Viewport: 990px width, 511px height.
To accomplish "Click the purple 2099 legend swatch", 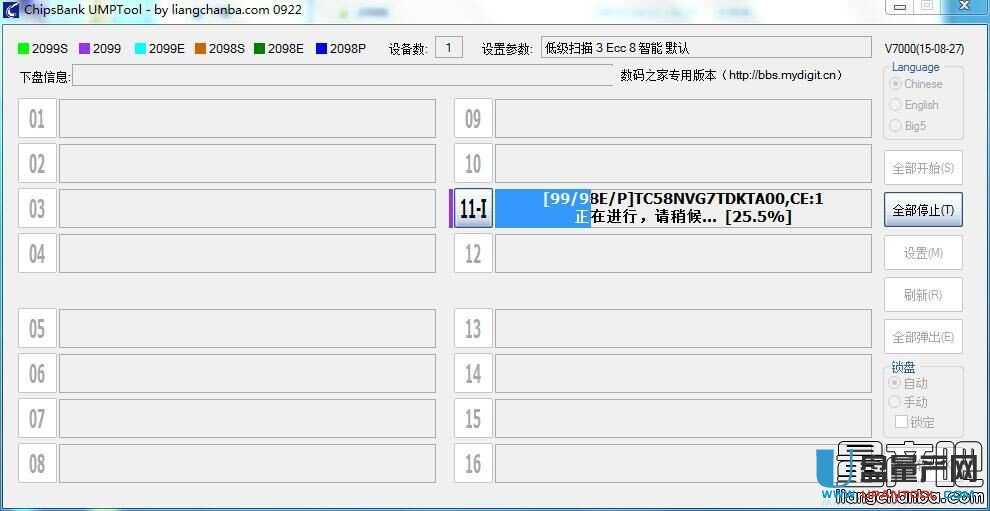I will coord(85,48).
